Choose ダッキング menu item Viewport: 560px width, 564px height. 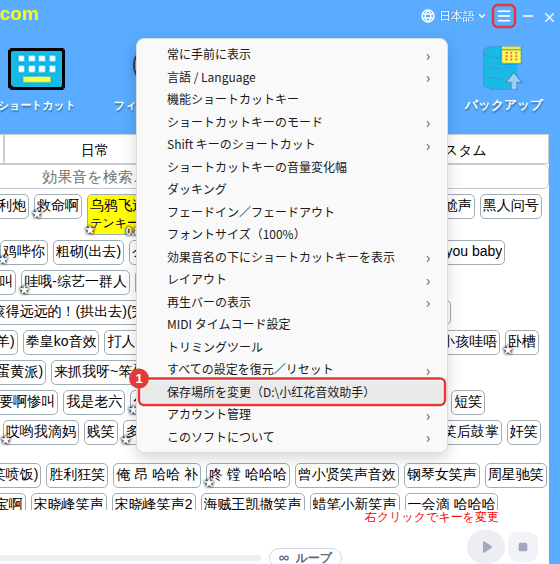292,190
